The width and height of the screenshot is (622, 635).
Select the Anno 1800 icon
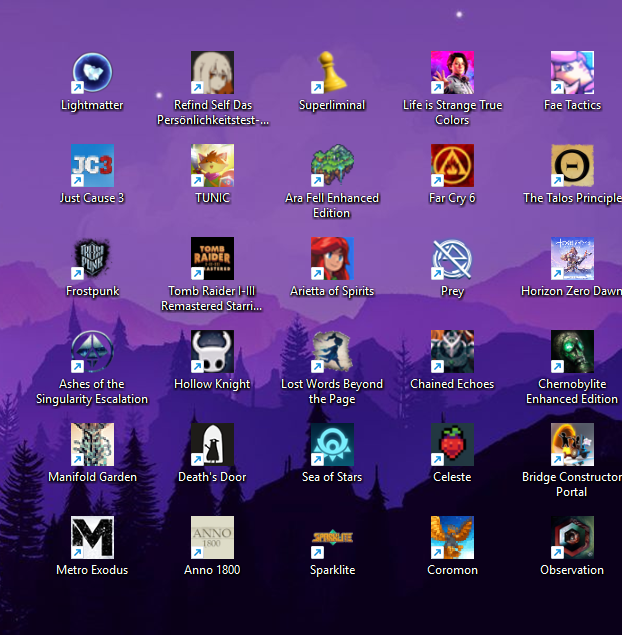(212, 538)
